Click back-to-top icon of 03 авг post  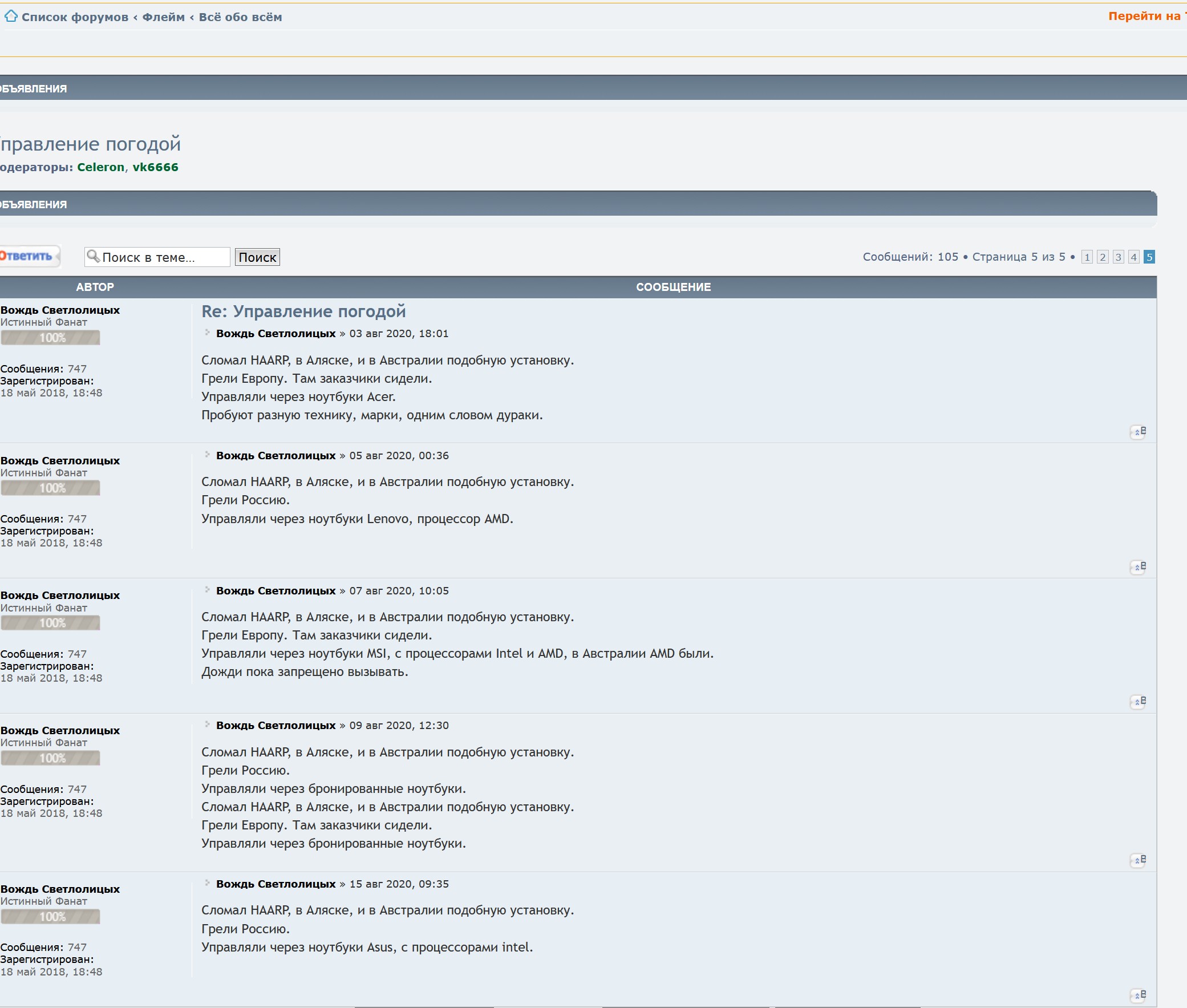pyautogui.click(x=1137, y=432)
